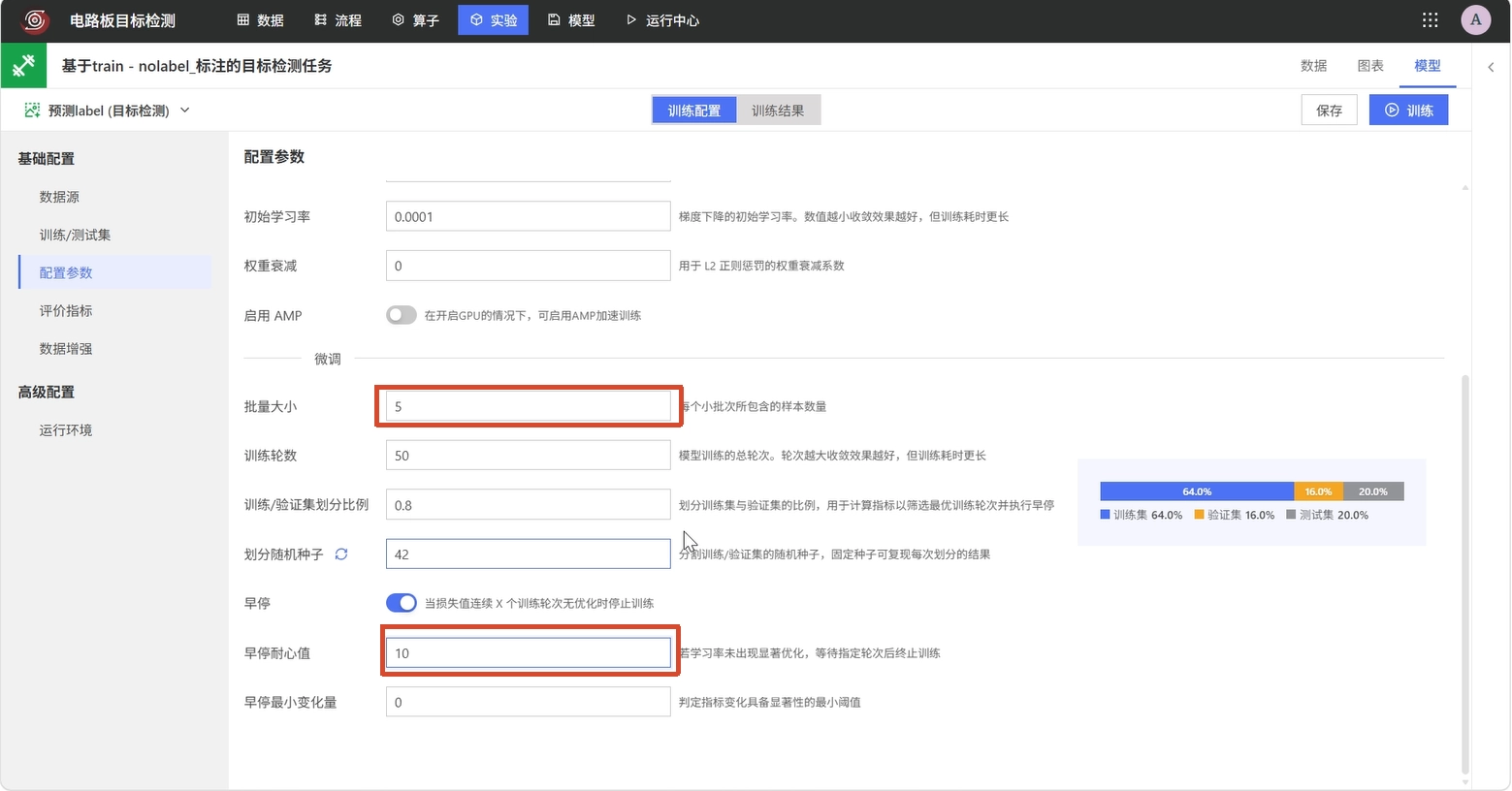Open the user avatar A menu
1512x791 pixels.
pos(1475,19)
